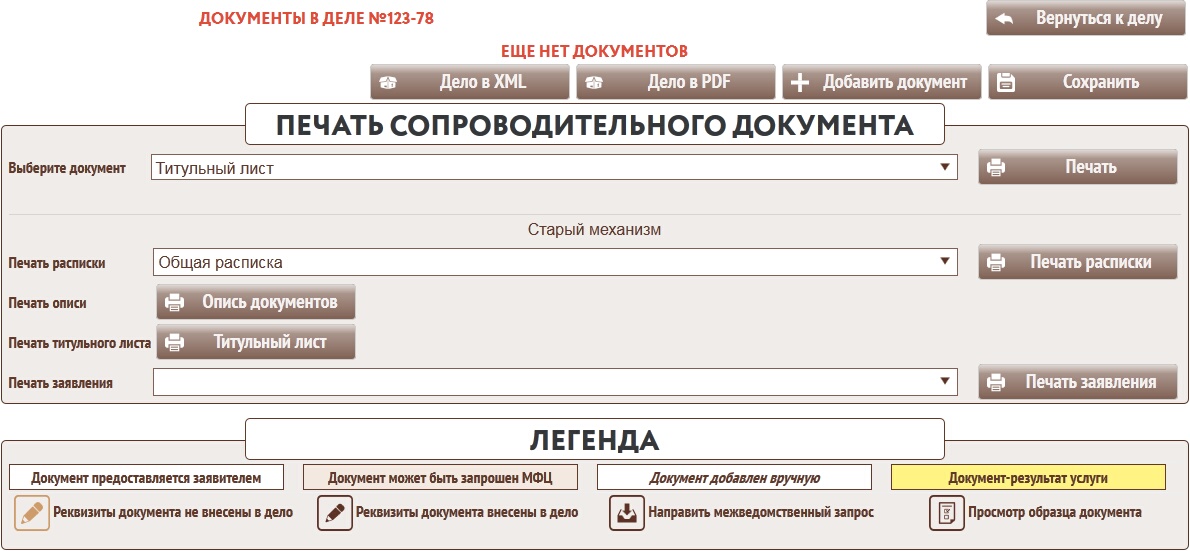
Task: Export case via 'Дело в PDF'
Action: [676, 83]
